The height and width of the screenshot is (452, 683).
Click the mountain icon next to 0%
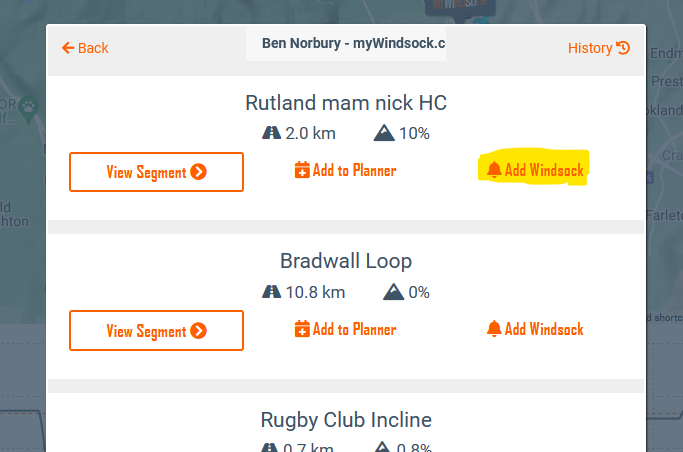[x=394, y=292]
